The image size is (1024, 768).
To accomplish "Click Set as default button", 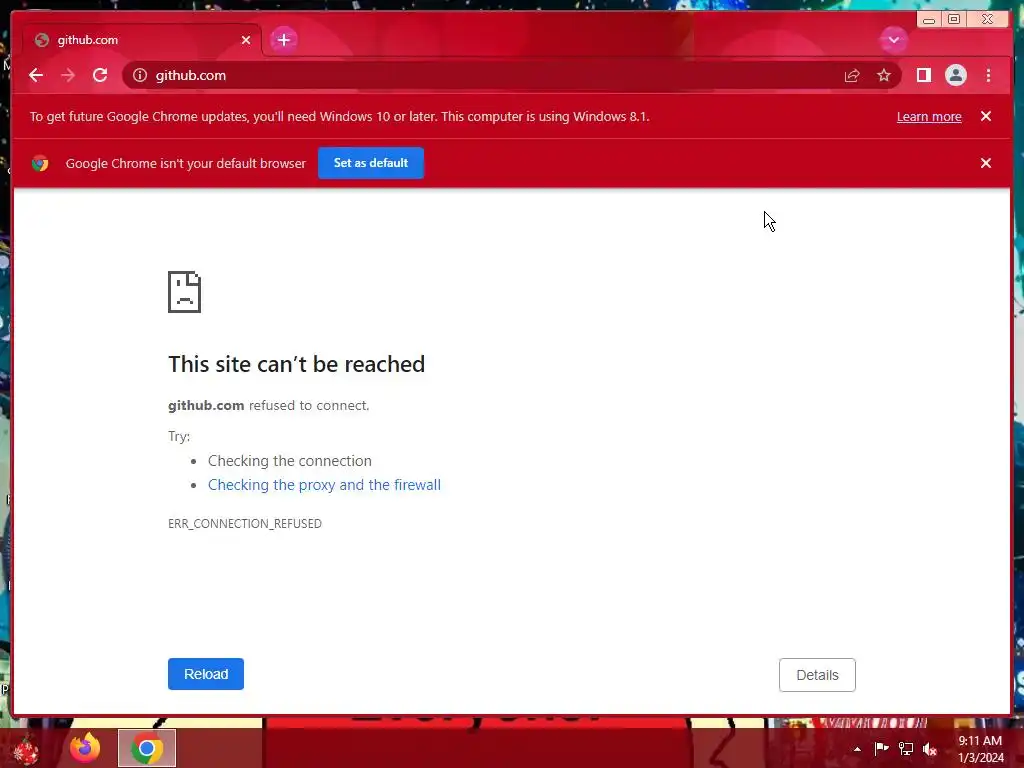I will click(371, 163).
